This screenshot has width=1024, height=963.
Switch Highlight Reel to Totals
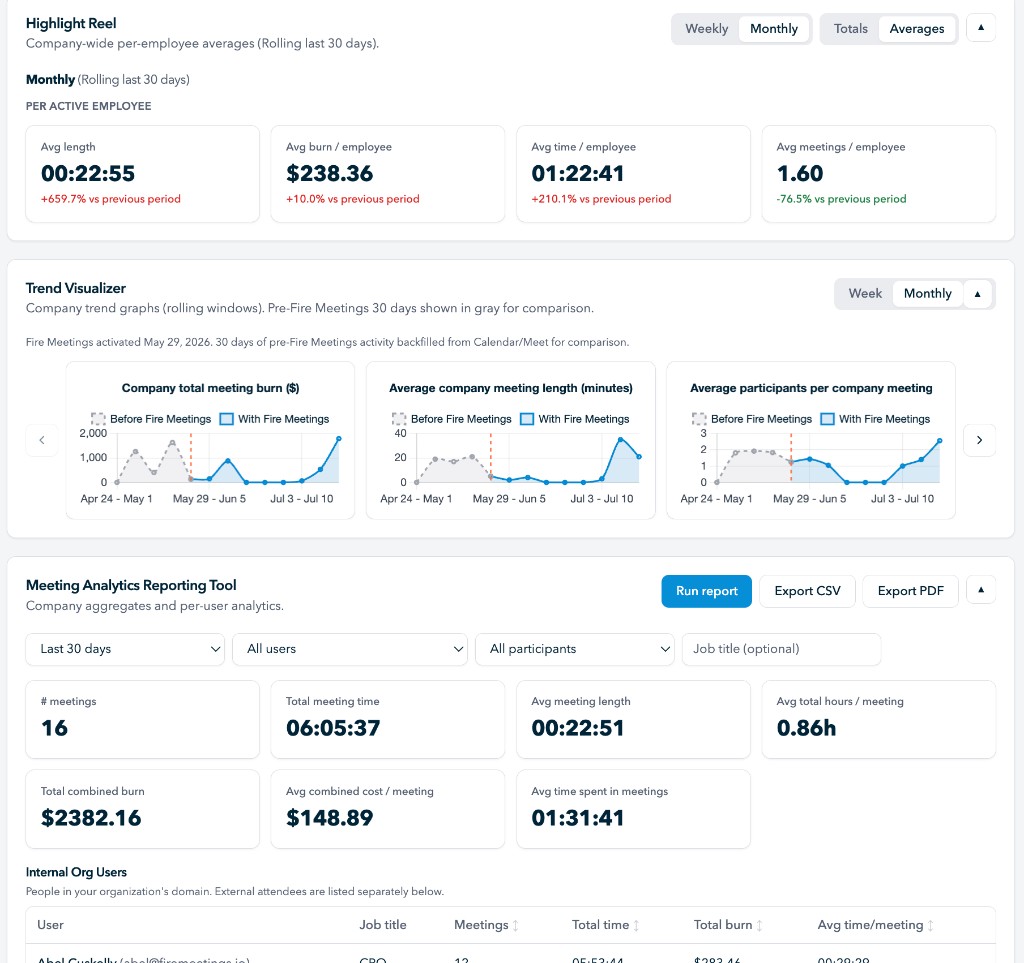point(850,29)
